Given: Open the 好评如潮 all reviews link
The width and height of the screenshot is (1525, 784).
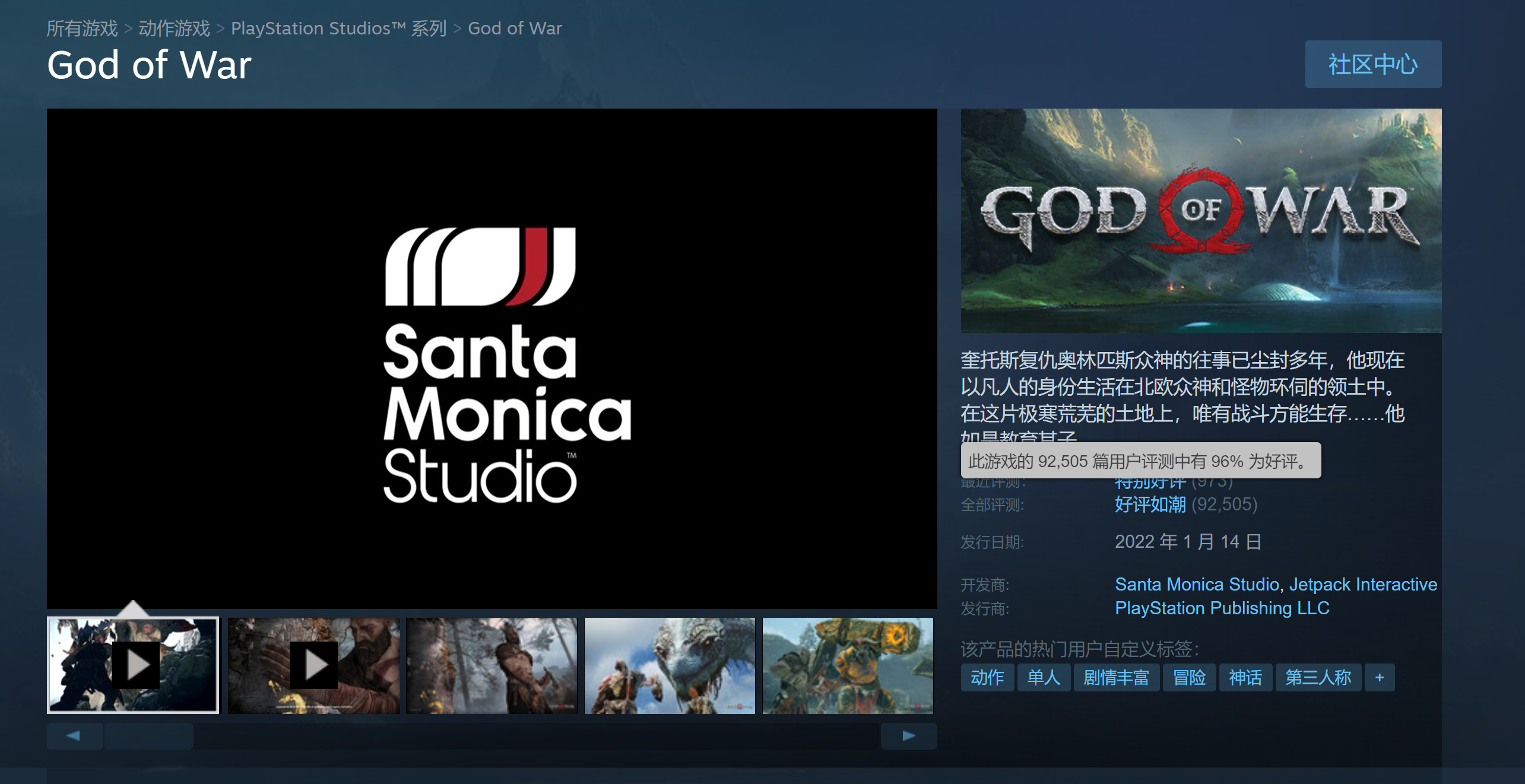Looking at the screenshot, I should (x=1150, y=504).
